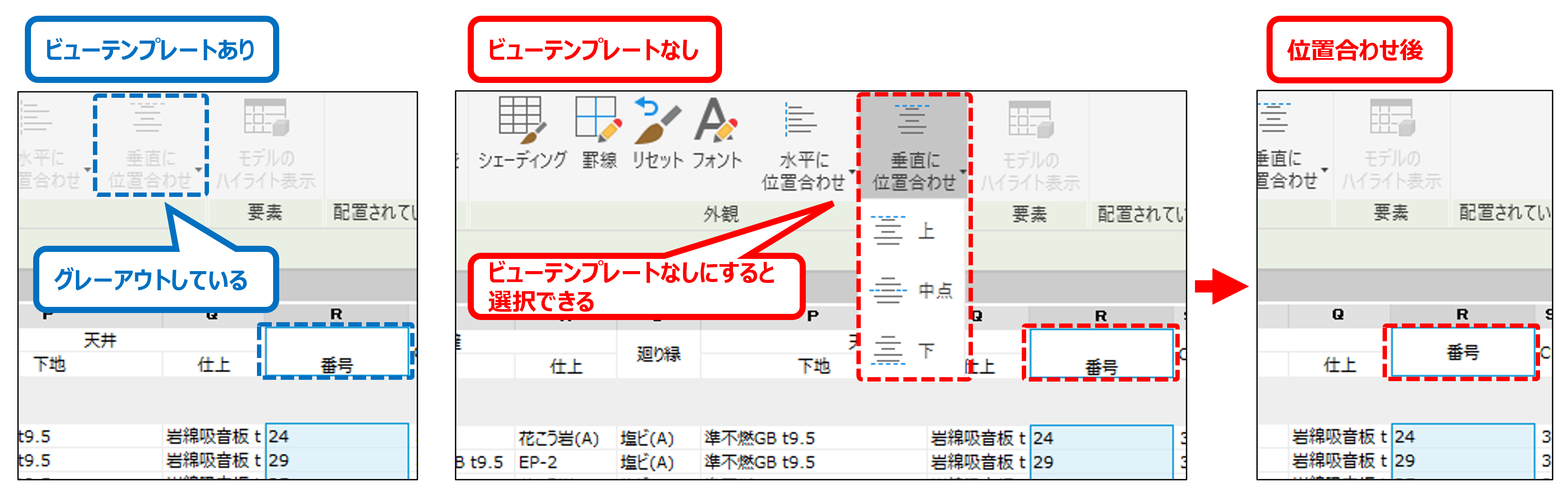The image size is (1568, 492).
Task: Click 岩綿吸音板 cell beside 24 in right panel
Action: (x=1340, y=437)
